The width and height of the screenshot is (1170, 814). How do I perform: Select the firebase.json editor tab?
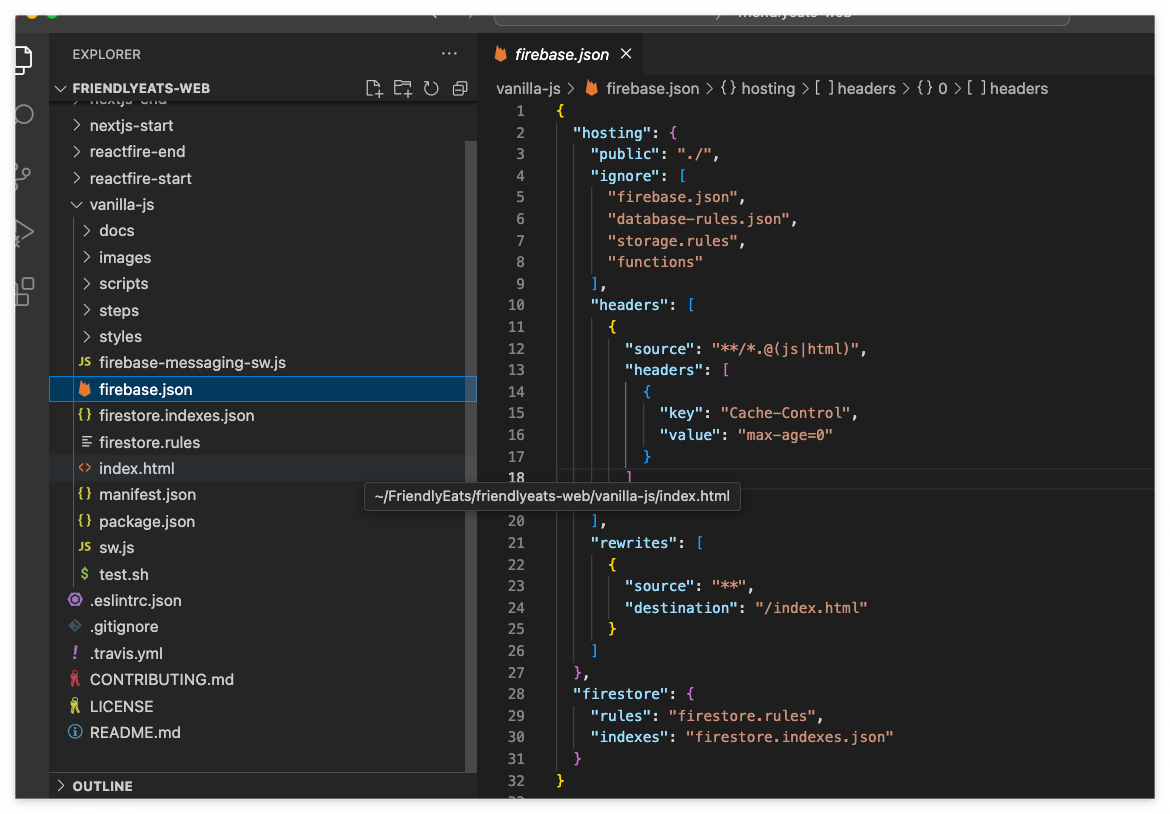pos(561,54)
